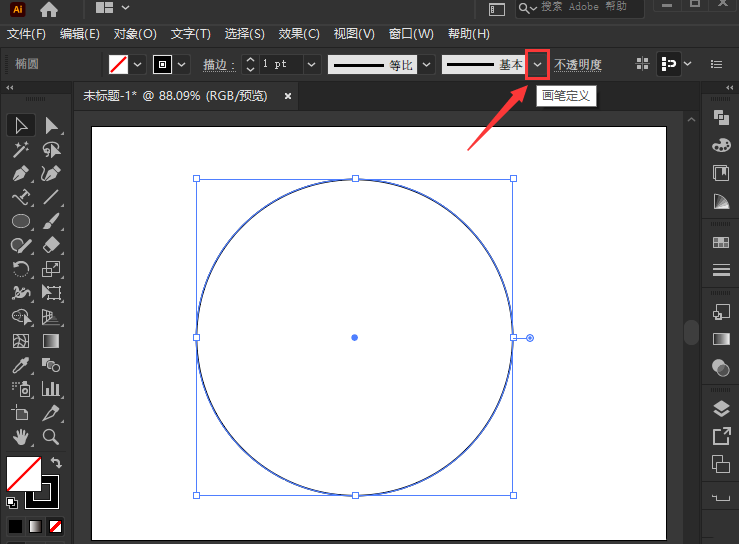The height and width of the screenshot is (544, 739).
Task: Open the 效果(C) menu
Action: [299, 34]
